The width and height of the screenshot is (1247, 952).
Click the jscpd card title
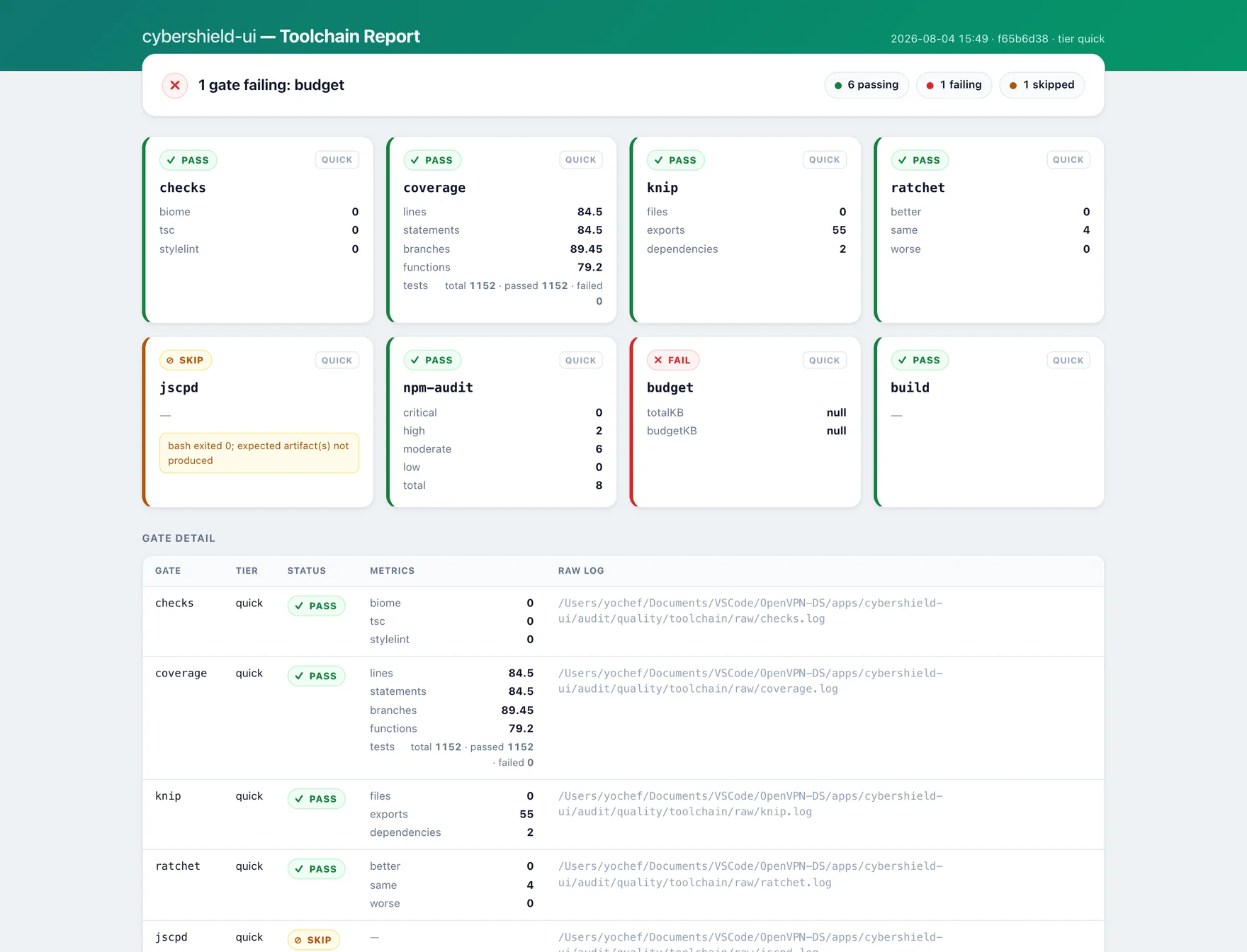pos(179,388)
